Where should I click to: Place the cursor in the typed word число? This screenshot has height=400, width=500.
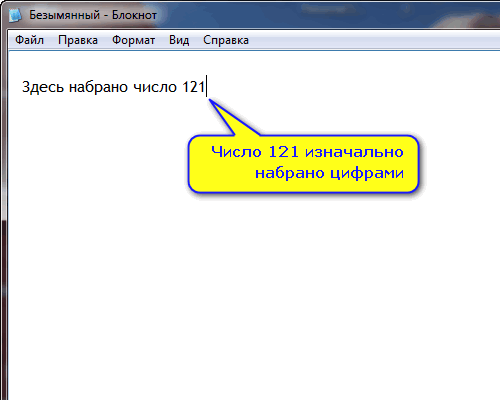pyautogui.click(x=155, y=87)
